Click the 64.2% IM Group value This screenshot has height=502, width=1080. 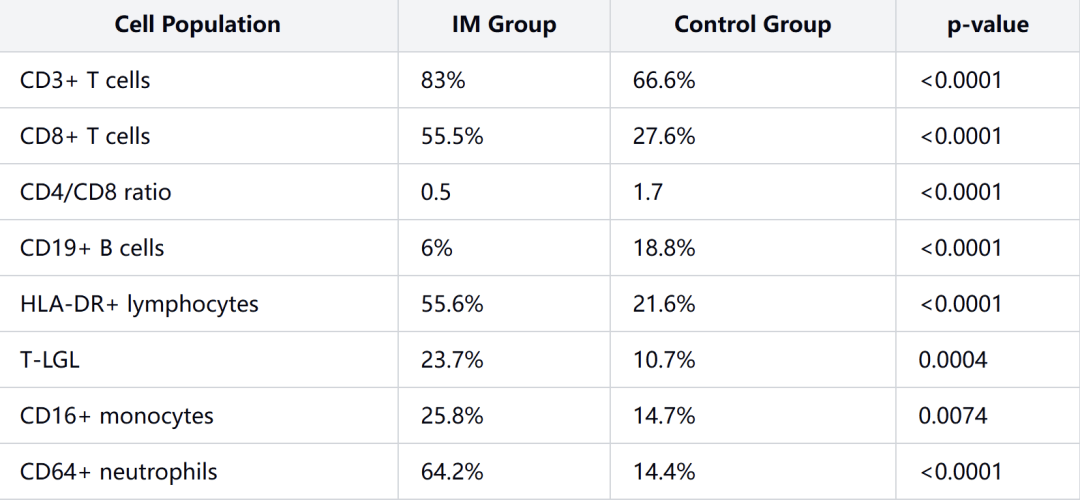tap(452, 472)
